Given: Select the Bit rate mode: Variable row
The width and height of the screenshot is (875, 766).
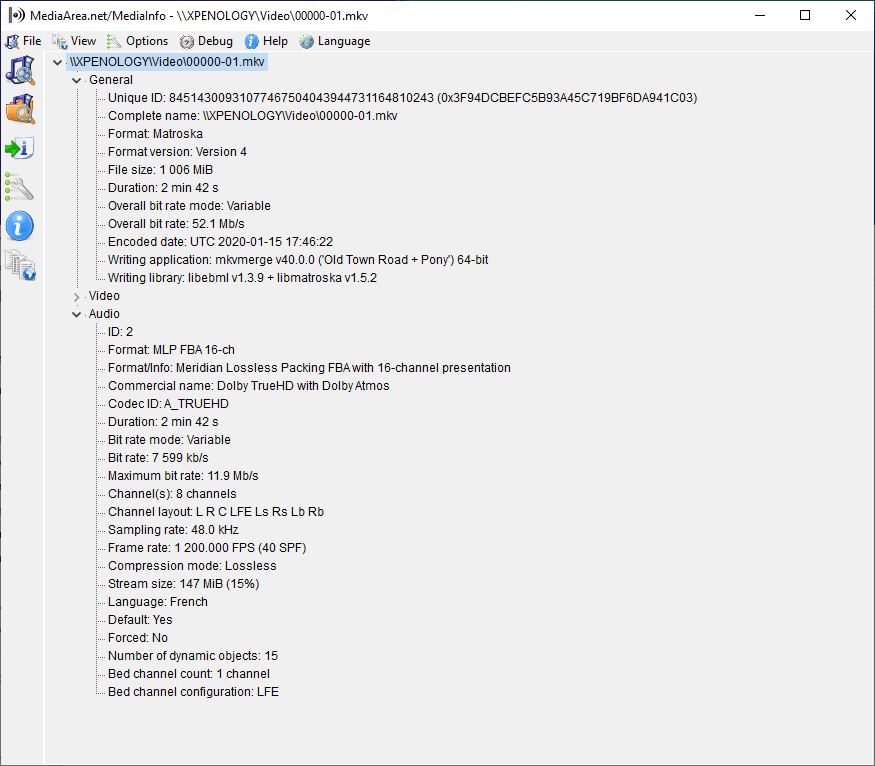Looking at the screenshot, I should pos(169,440).
